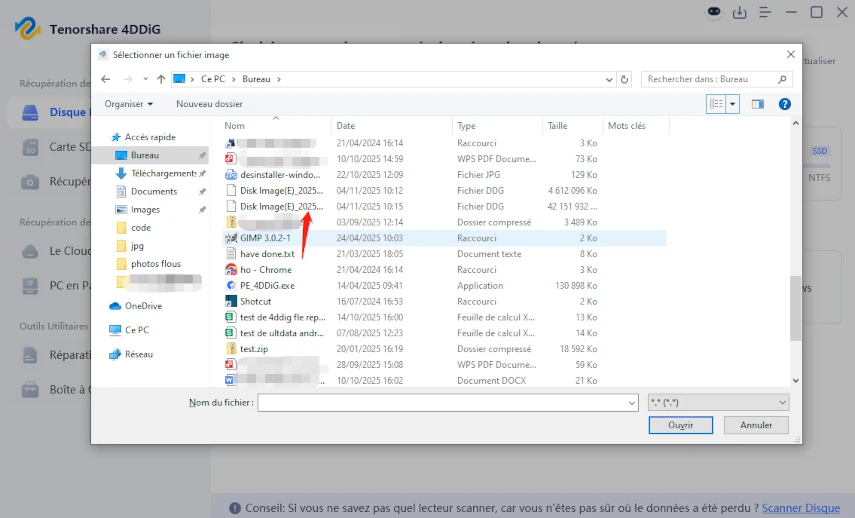Viewport: 855px width, 518px height.
Task: Select Bureau in the navigation pane
Action: pos(144,155)
